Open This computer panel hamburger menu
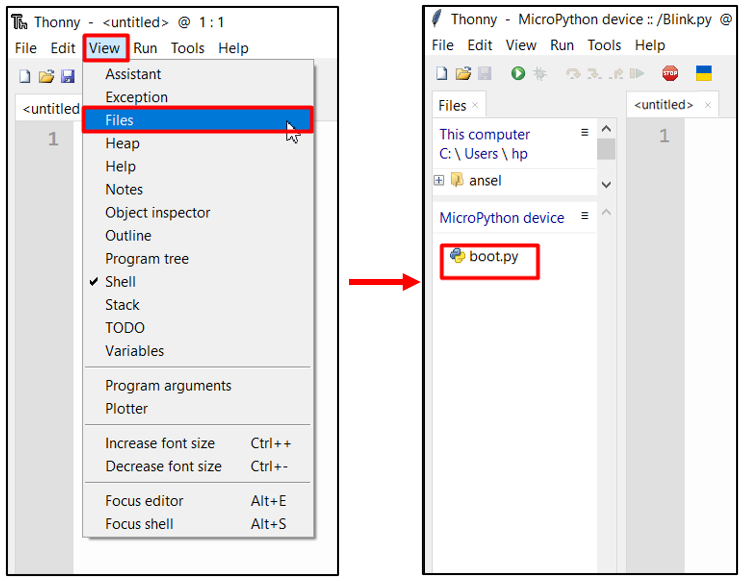 [584, 133]
